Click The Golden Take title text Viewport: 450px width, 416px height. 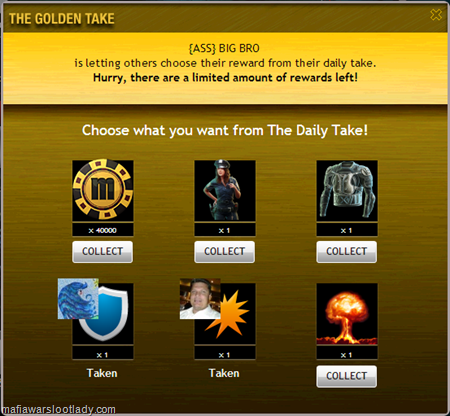62,19
